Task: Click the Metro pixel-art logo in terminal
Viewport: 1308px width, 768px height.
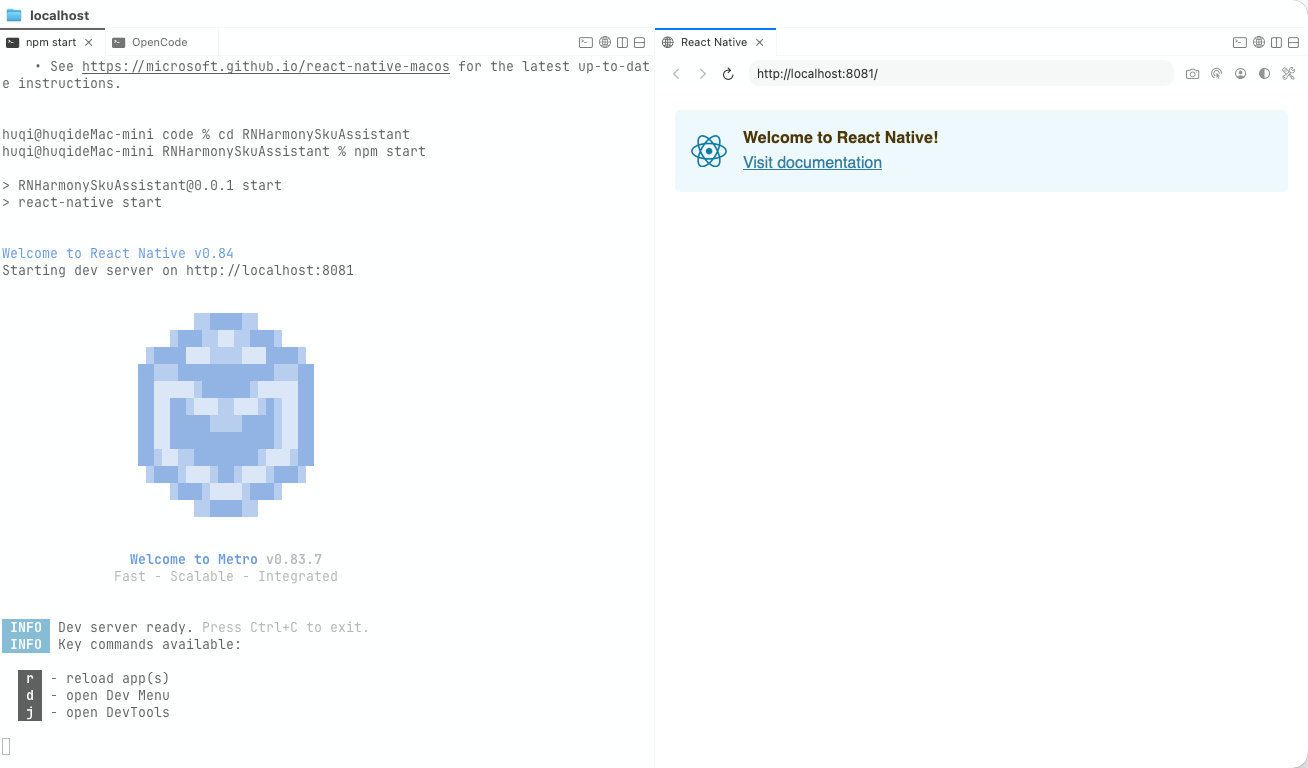Action: tap(226, 415)
